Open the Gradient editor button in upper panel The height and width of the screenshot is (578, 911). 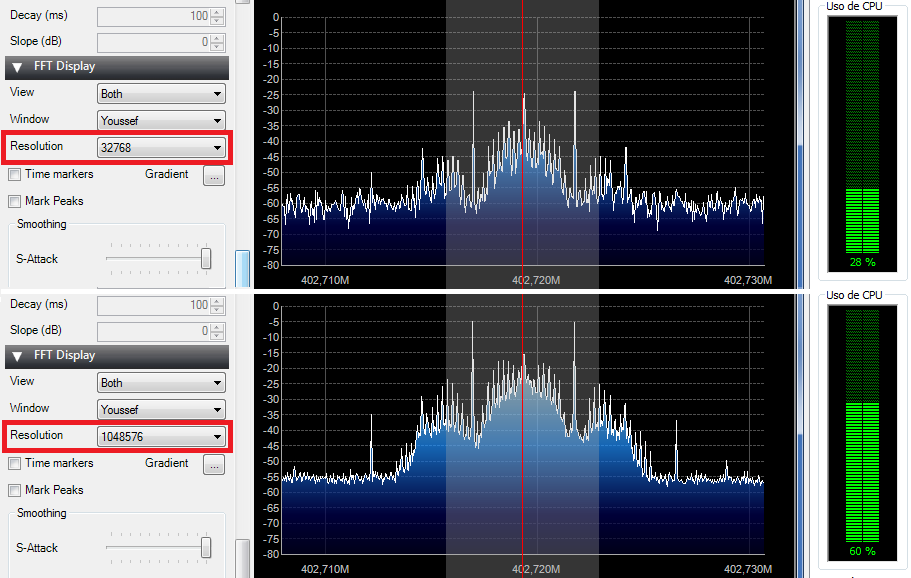(214, 175)
